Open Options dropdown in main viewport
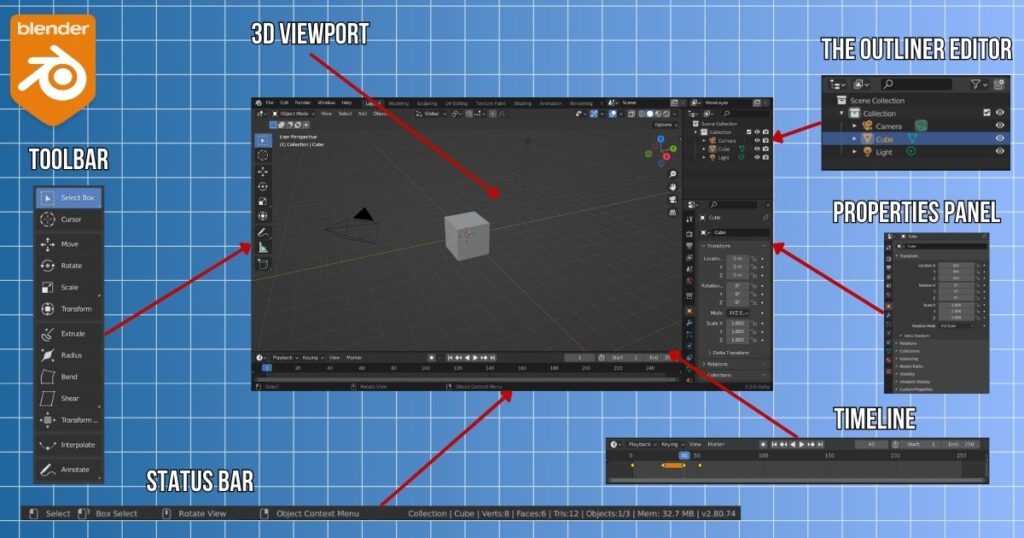Screen dimensions: 1024x538 point(666,125)
